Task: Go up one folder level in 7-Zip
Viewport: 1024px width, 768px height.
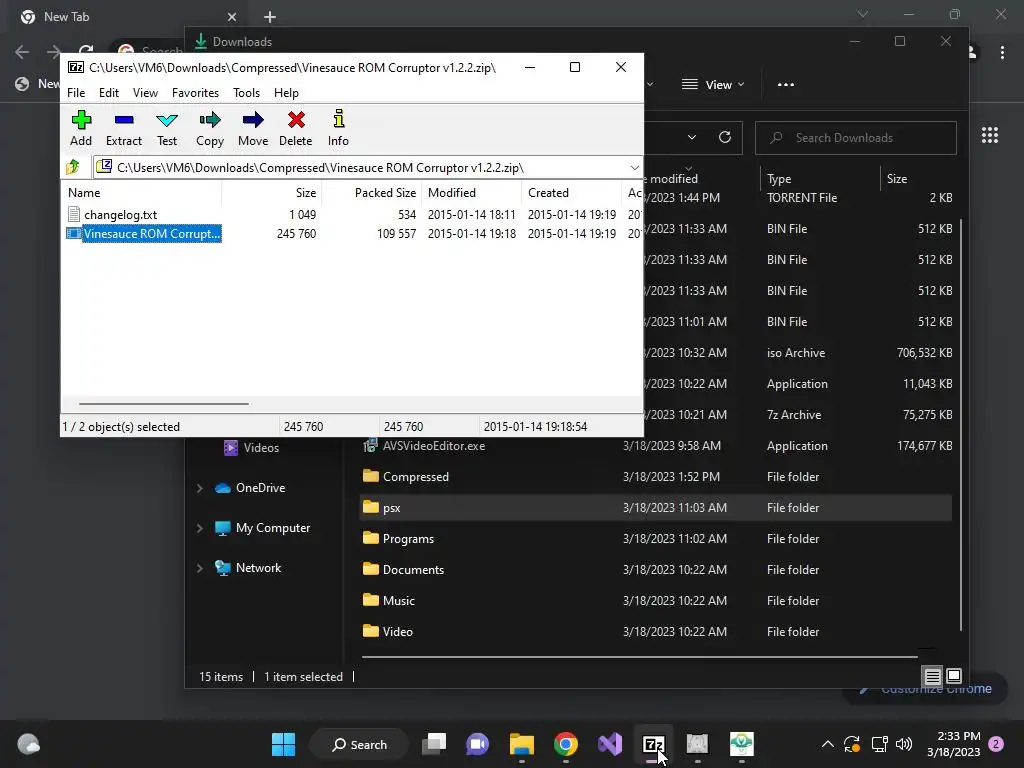Action: tap(73, 167)
